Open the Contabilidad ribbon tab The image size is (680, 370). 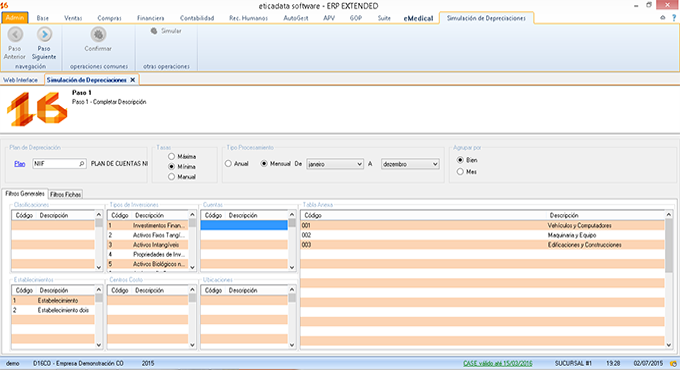(197, 18)
